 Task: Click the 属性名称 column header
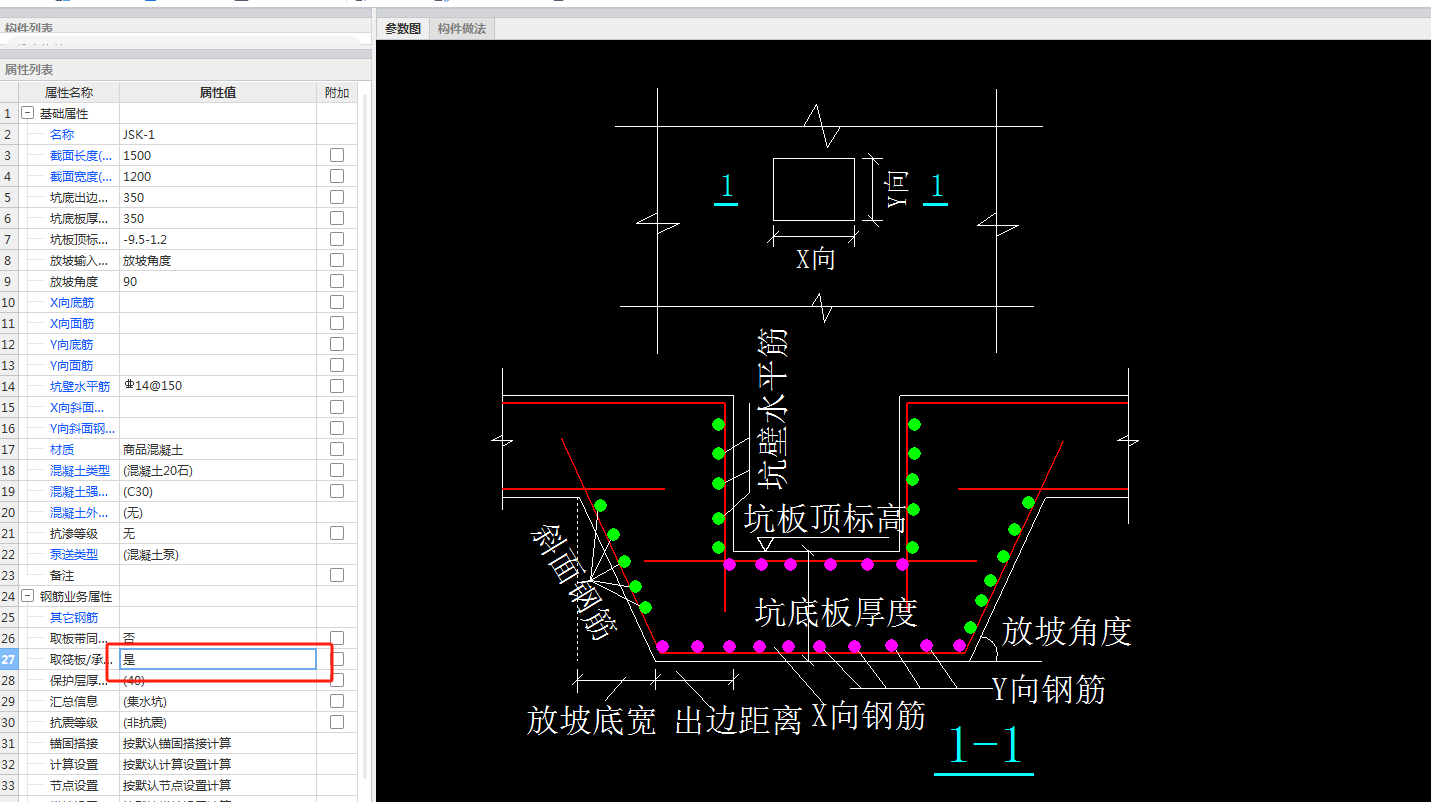pyautogui.click(x=68, y=93)
